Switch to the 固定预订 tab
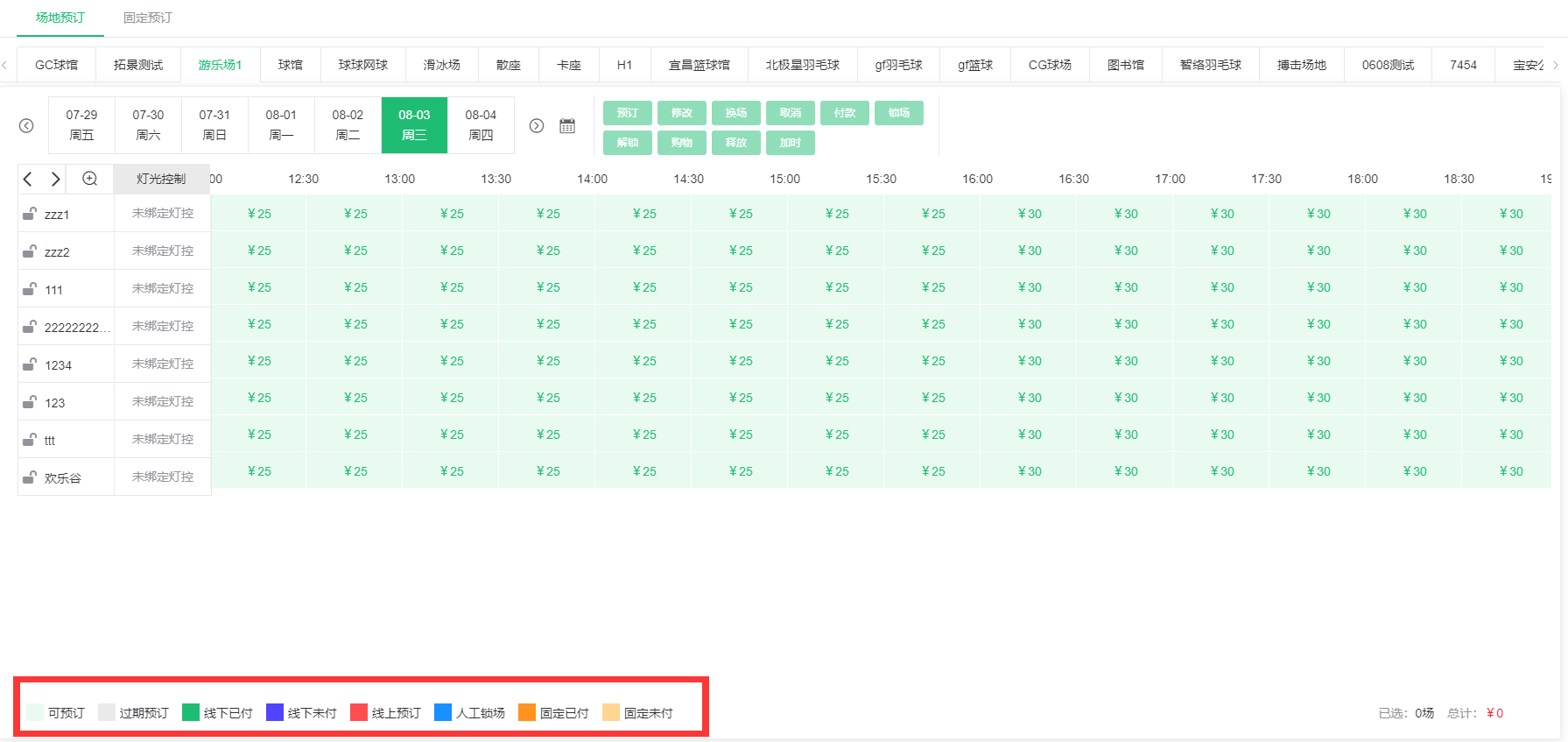This screenshot has height=742, width=1568. (x=147, y=18)
